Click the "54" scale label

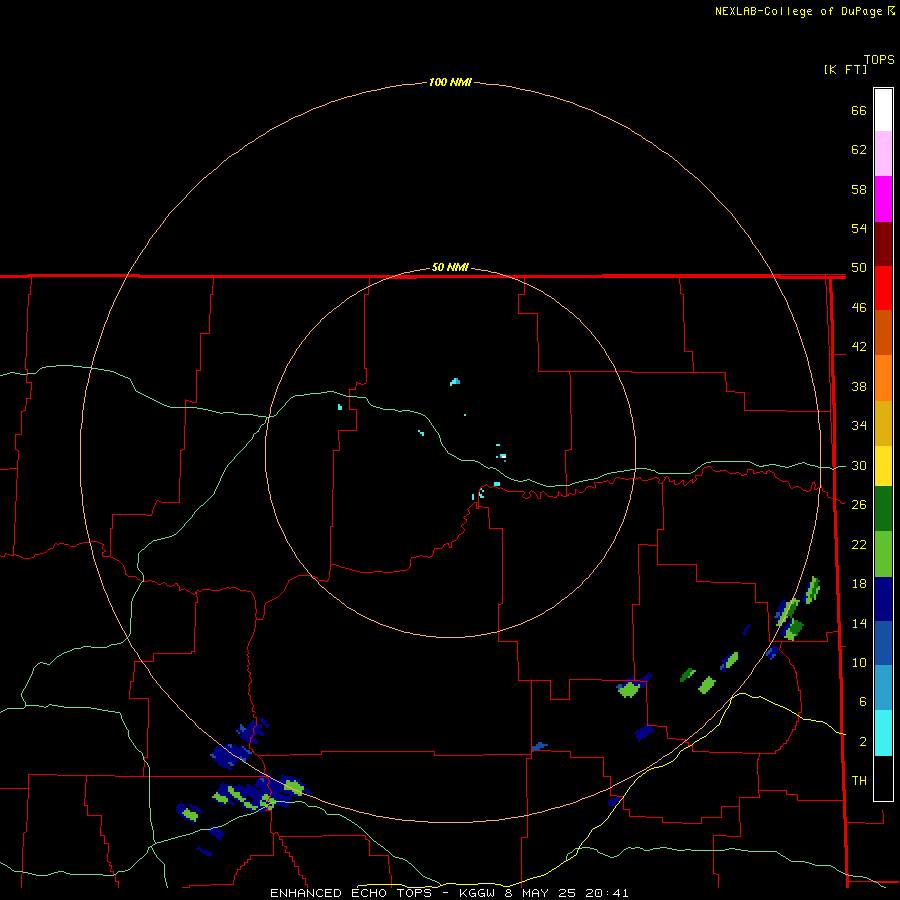859,228
